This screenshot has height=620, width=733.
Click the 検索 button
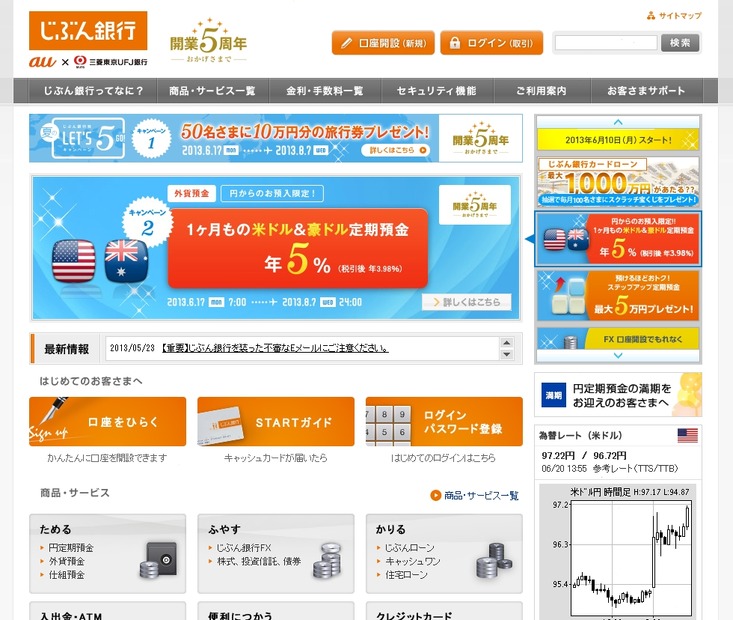[680, 43]
